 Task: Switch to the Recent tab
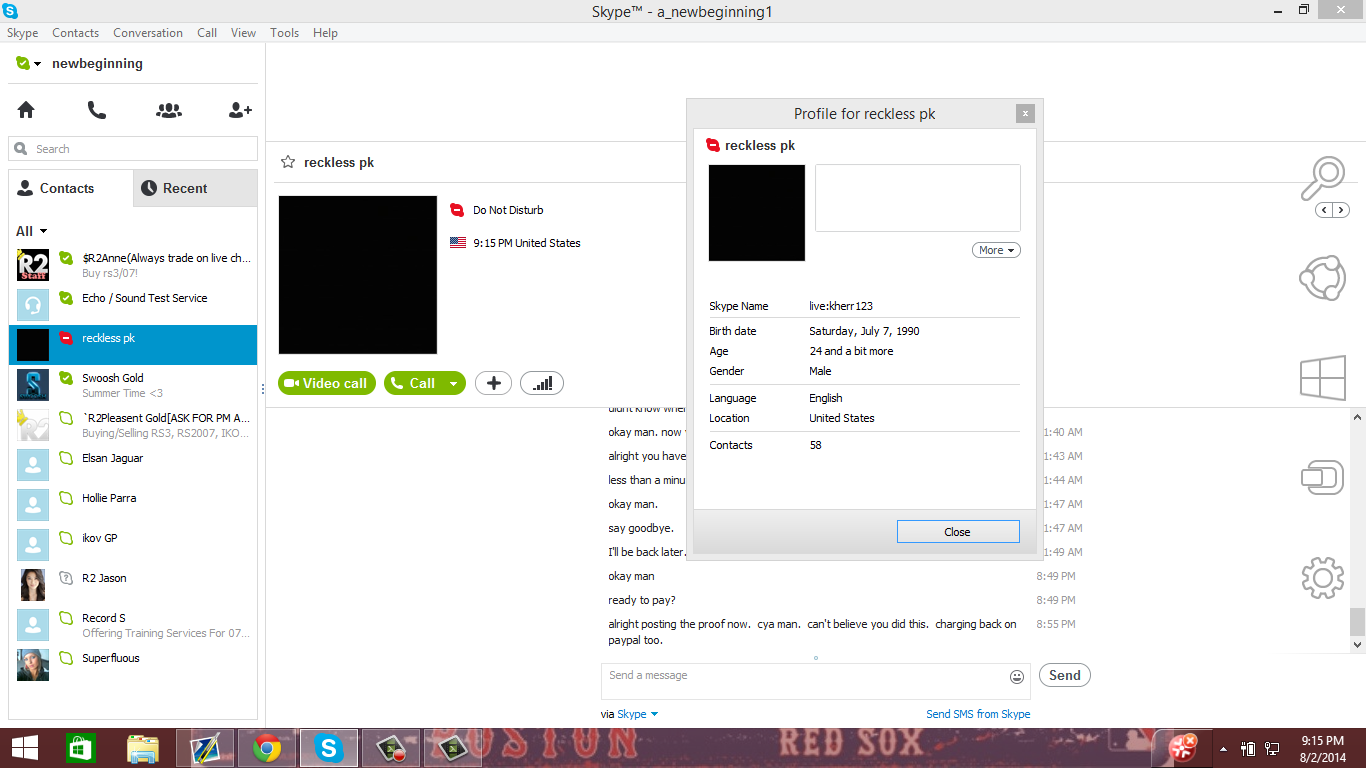coord(195,188)
